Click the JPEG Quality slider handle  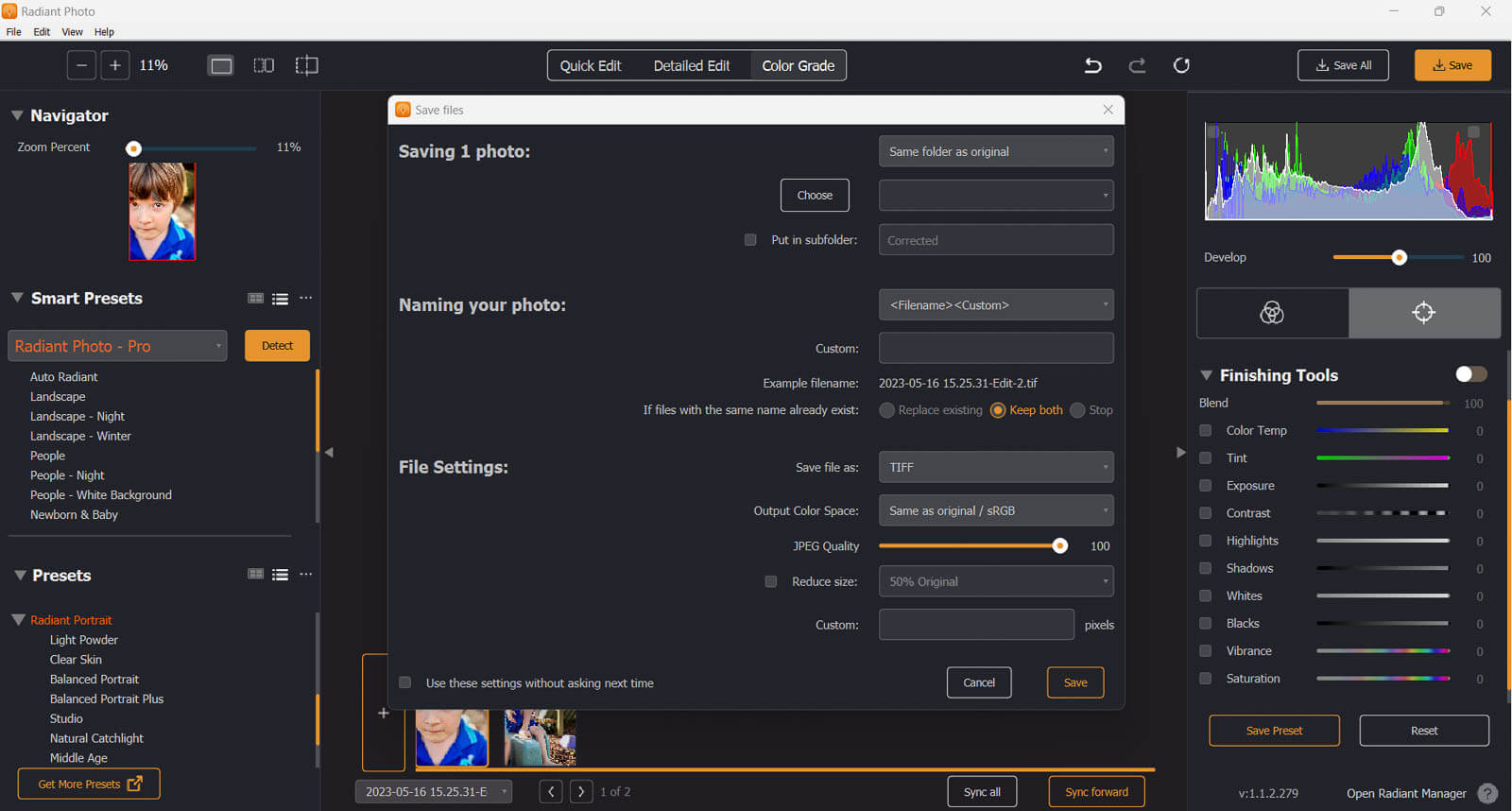[1060, 546]
